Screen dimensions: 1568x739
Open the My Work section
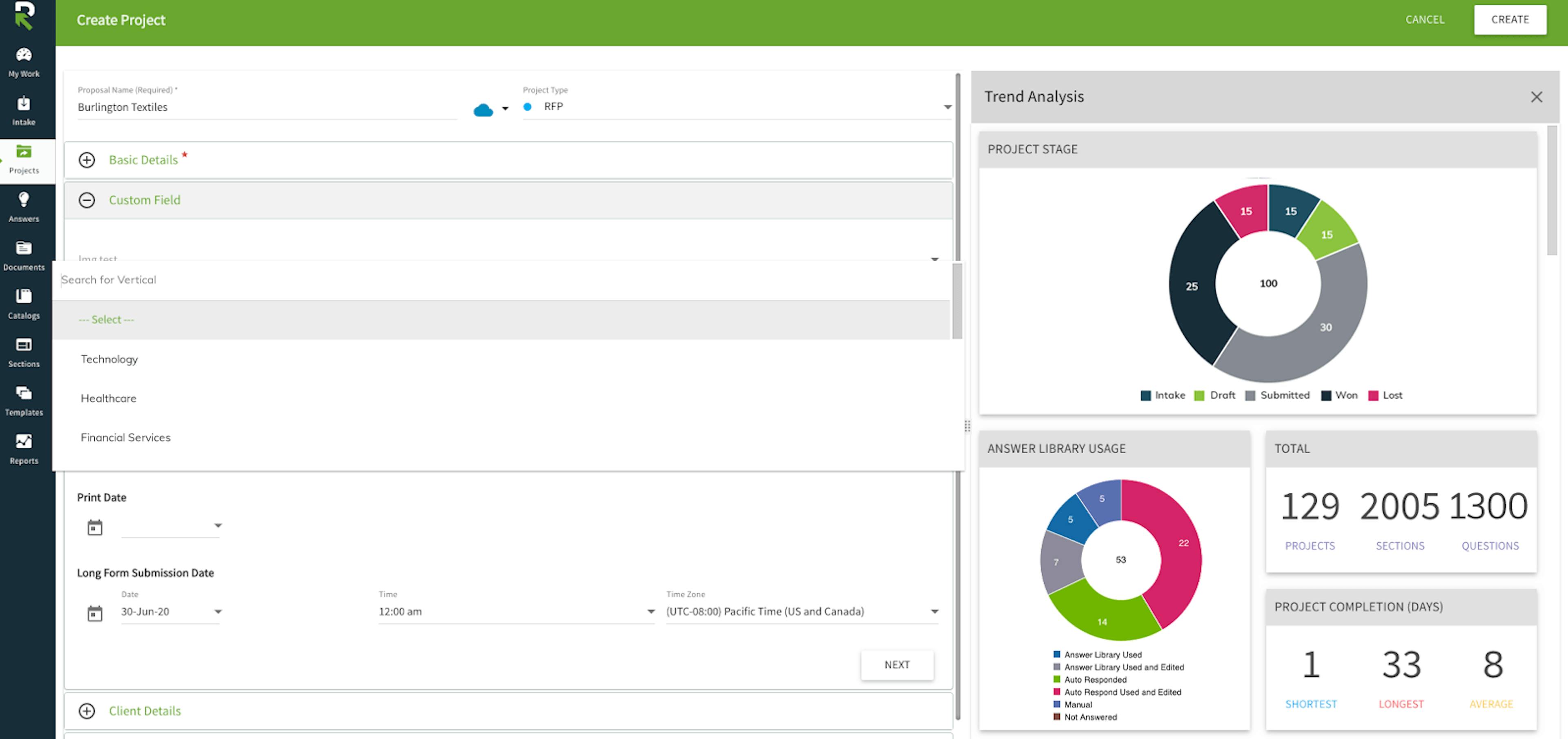pyautogui.click(x=24, y=60)
